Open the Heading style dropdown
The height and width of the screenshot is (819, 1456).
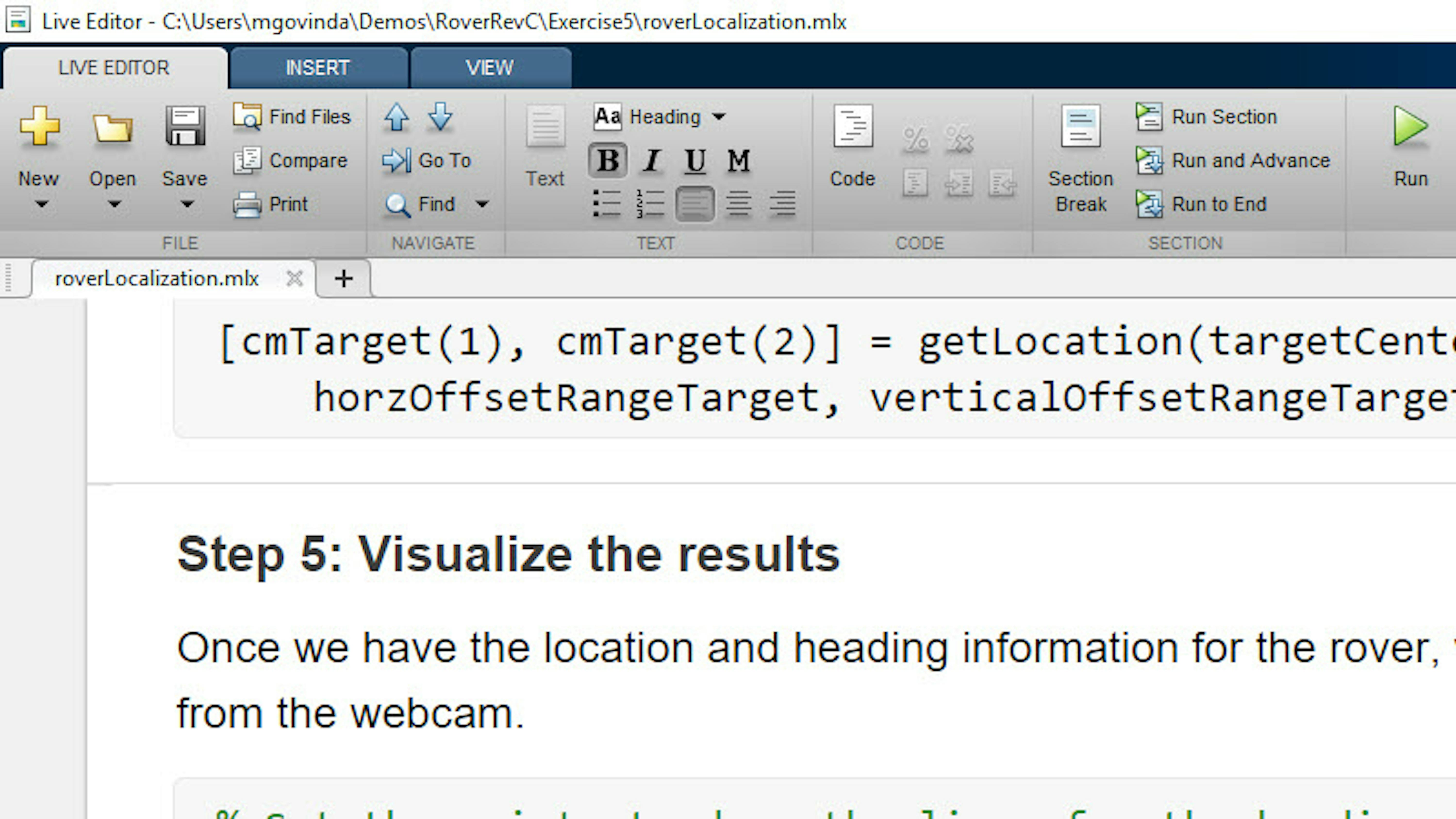pyautogui.click(x=660, y=116)
